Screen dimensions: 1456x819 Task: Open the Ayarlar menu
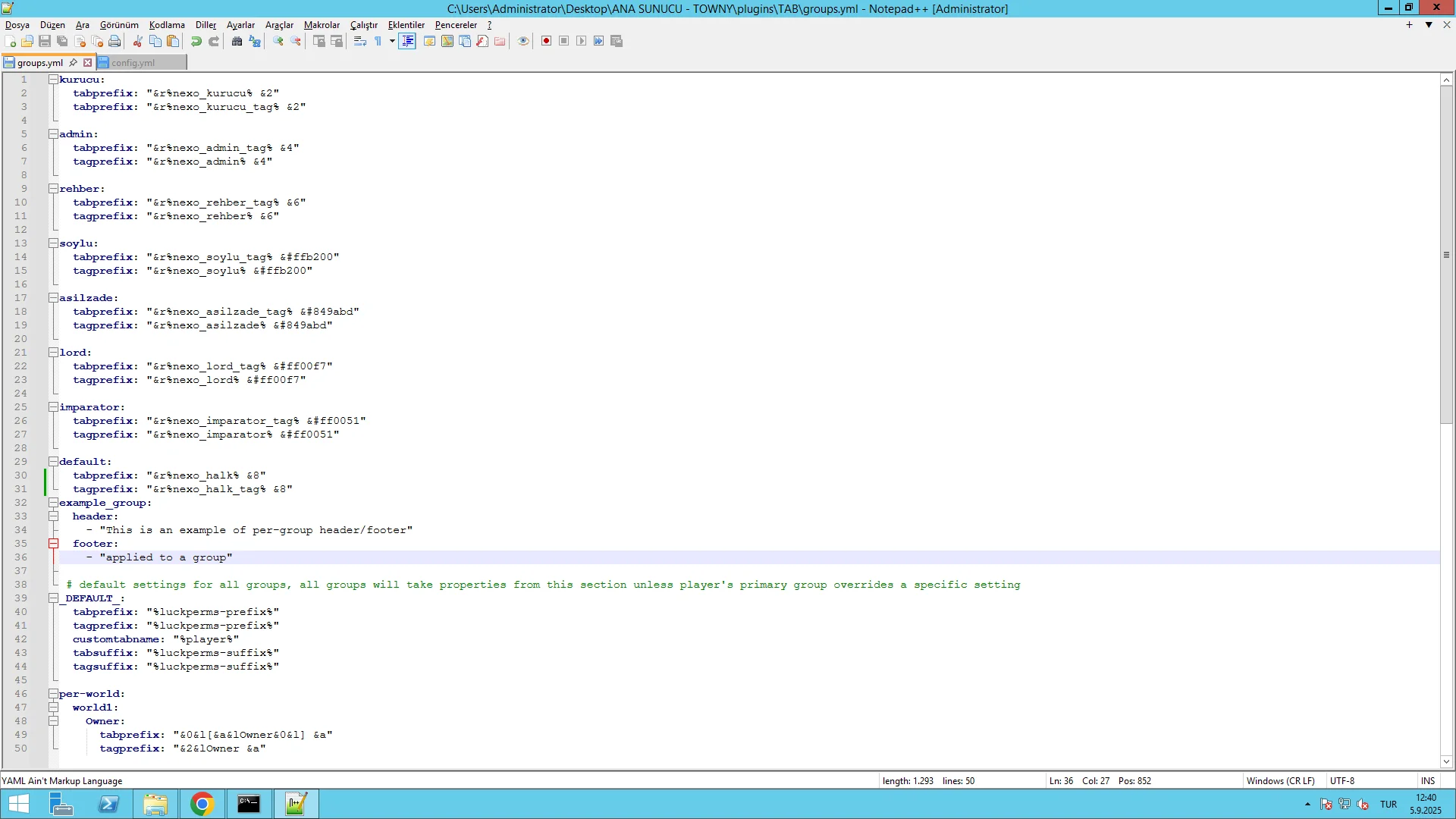pos(241,25)
